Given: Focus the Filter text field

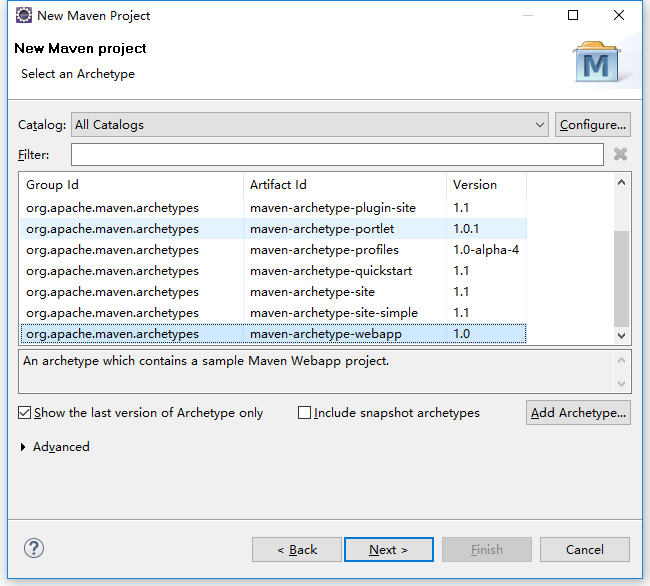Looking at the screenshot, I should [x=337, y=155].
